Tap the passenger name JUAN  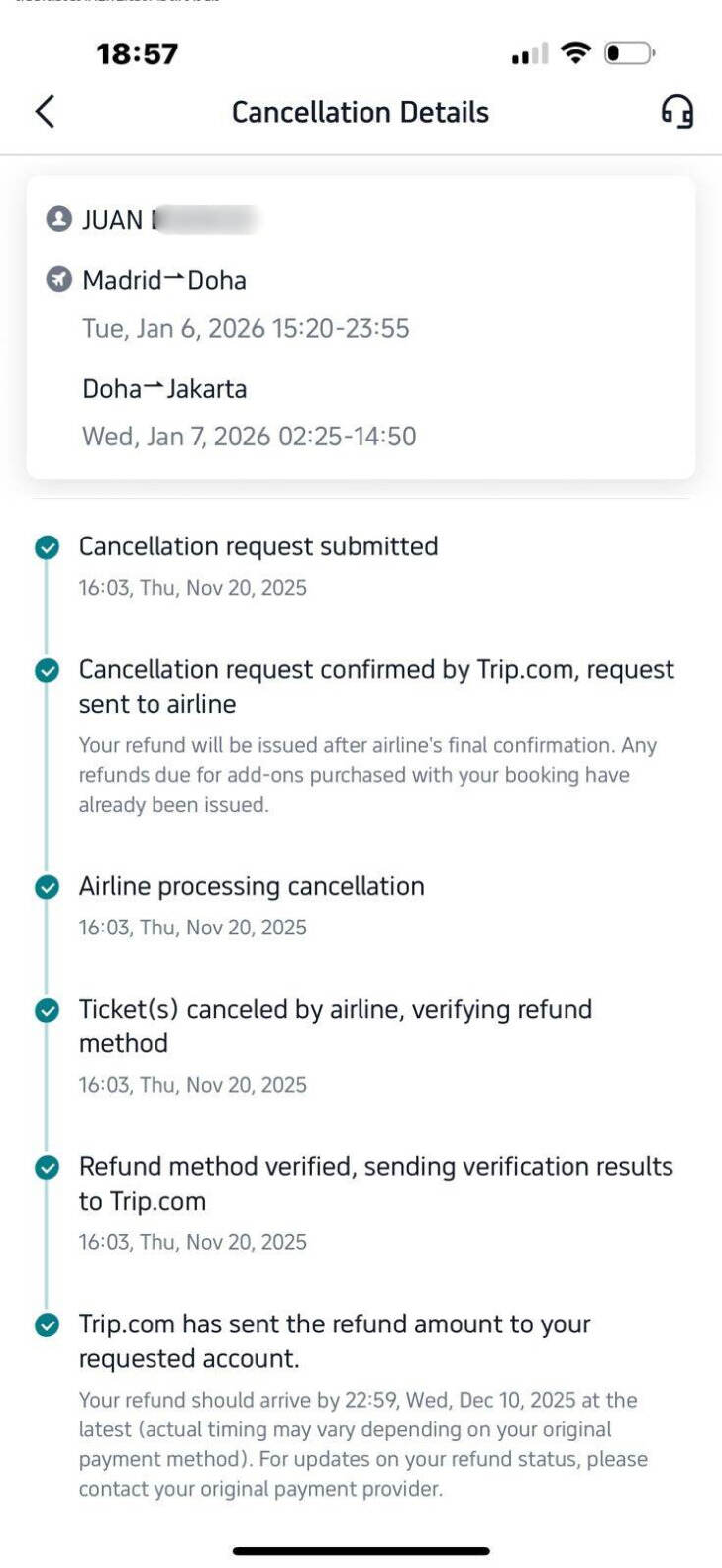click(x=113, y=220)
